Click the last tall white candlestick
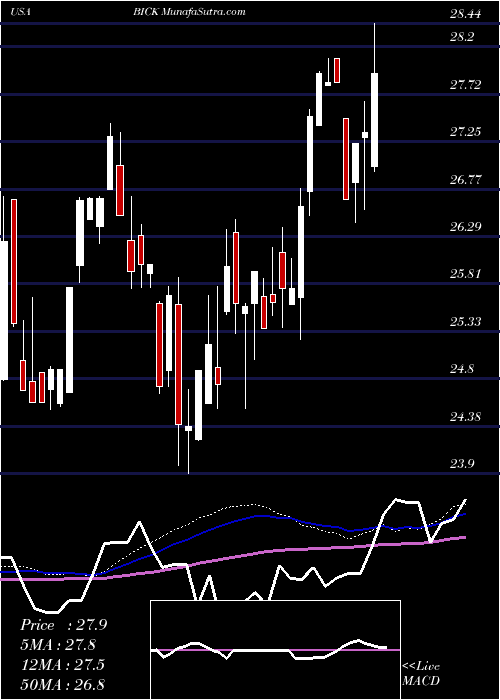The width and height of the screenshot is (500, 700). click(374, 120)
